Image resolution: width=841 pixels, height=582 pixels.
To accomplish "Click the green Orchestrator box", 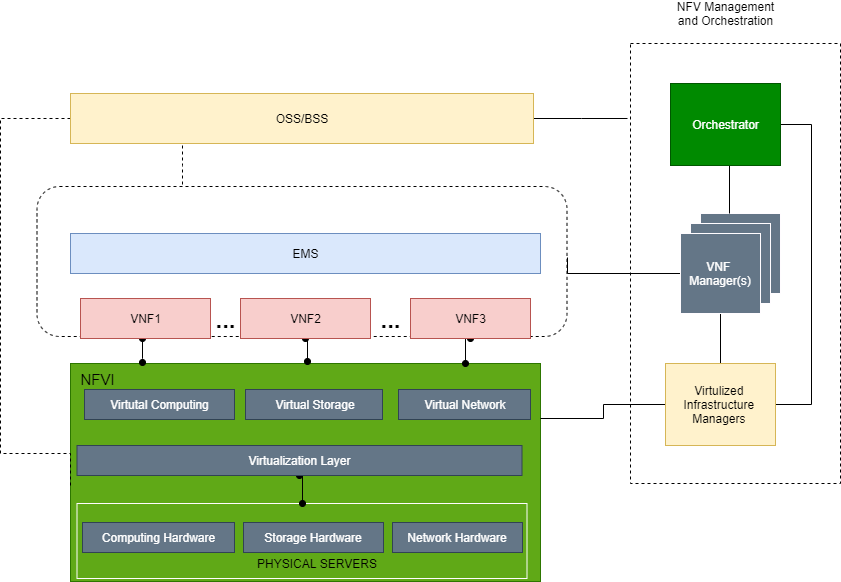I will (725, 124).
